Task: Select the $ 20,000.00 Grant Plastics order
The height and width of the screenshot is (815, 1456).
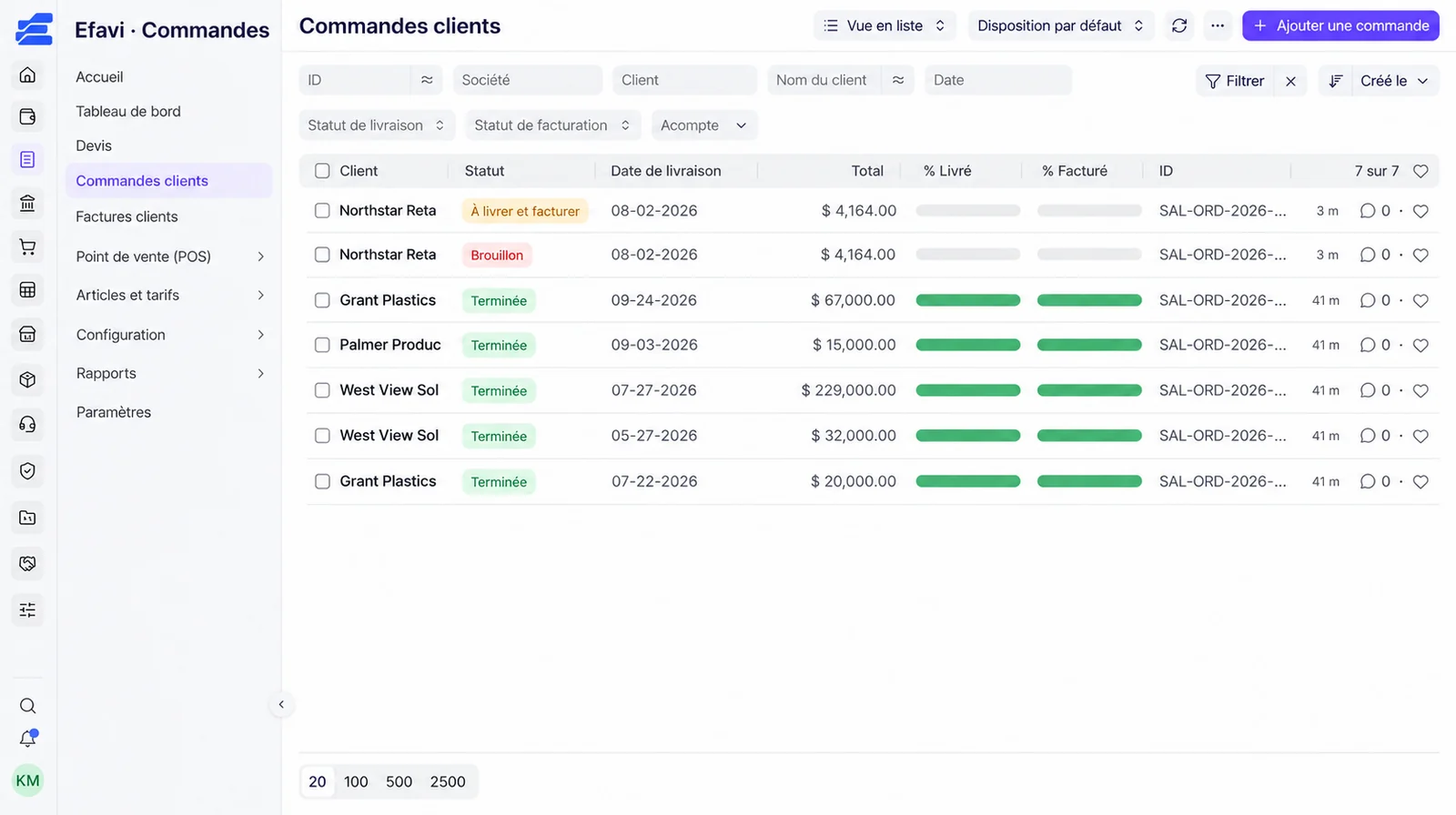Action: pyautogui.click(x=322, y=481)
